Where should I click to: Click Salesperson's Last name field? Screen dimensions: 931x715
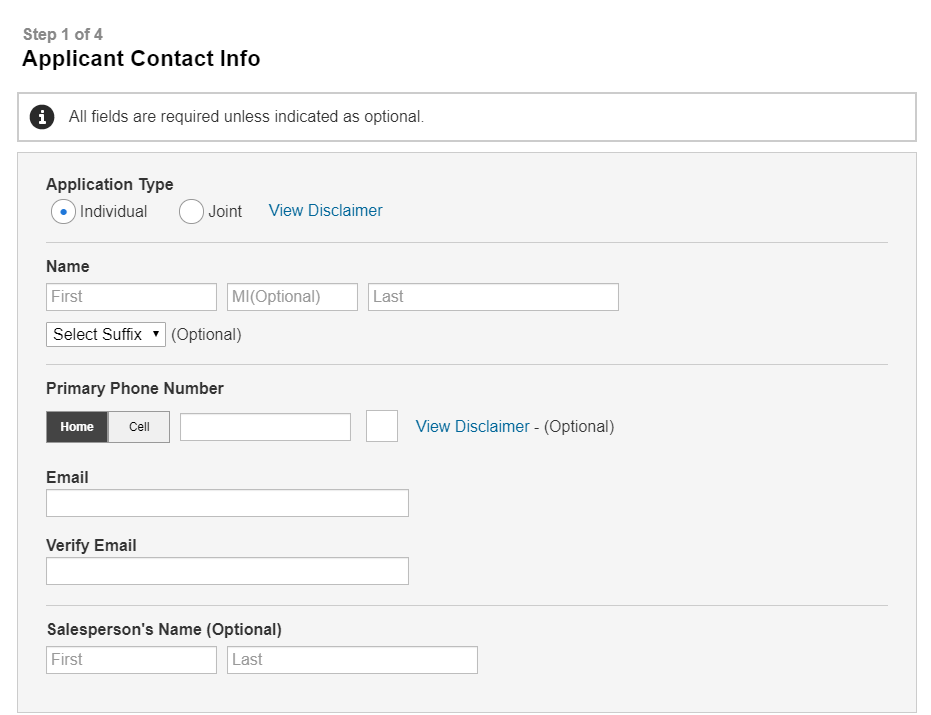click(x=352, y=660)
